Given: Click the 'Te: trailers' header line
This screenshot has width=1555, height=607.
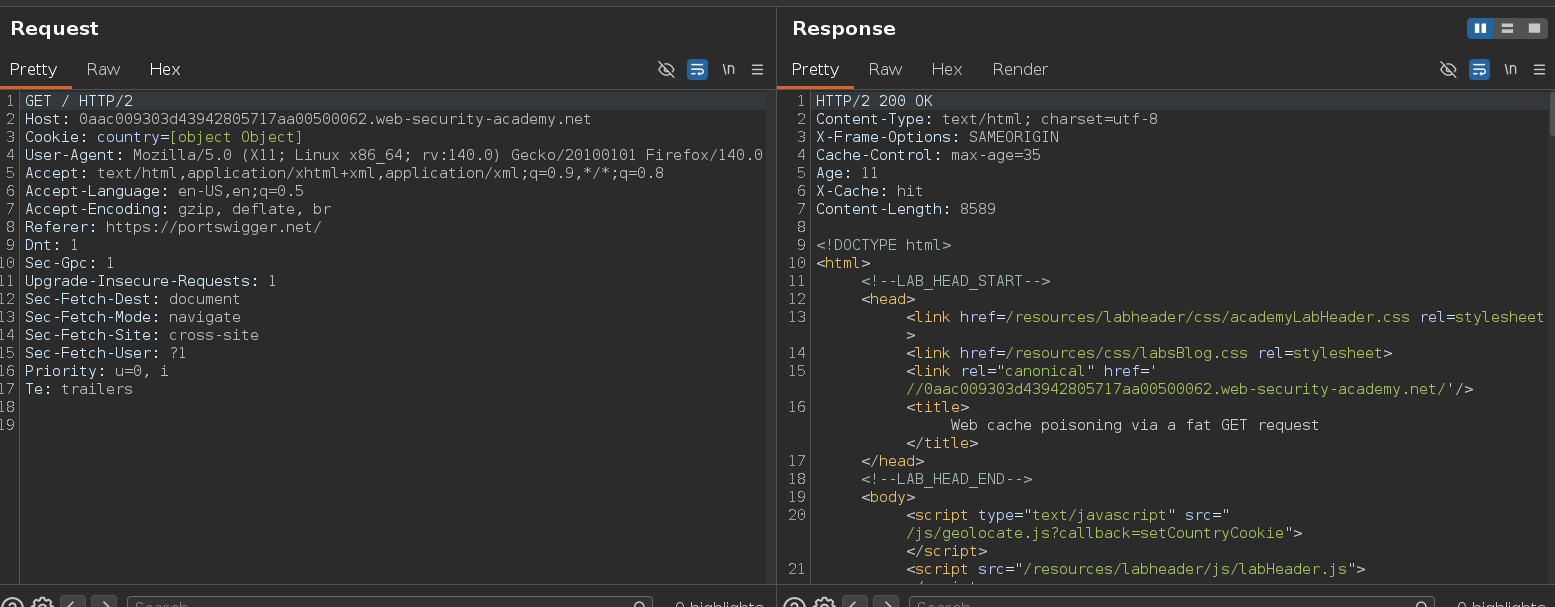Looking at the screenshot, I should [79, 389].
